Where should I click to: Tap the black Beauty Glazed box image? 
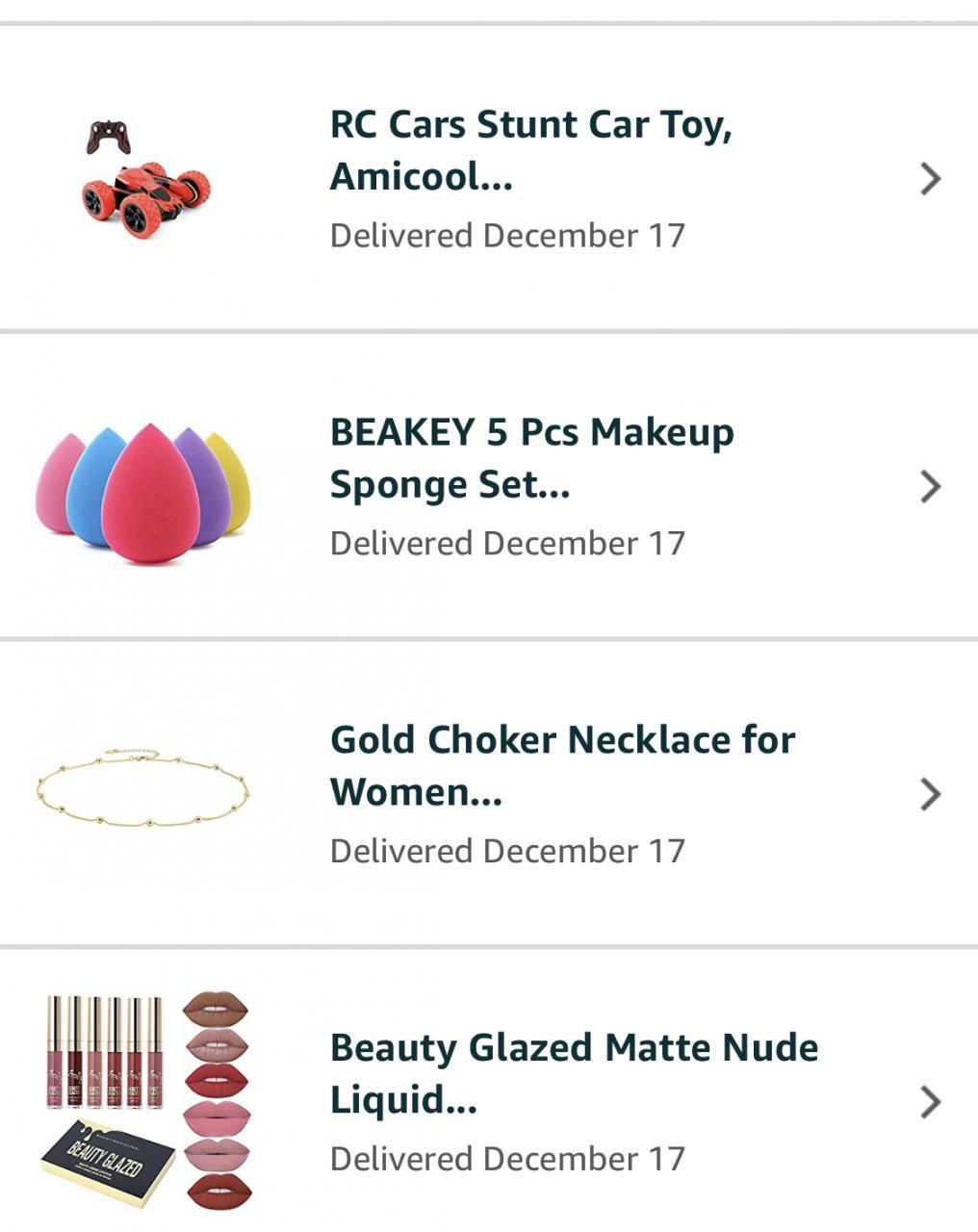point(108,1162)
